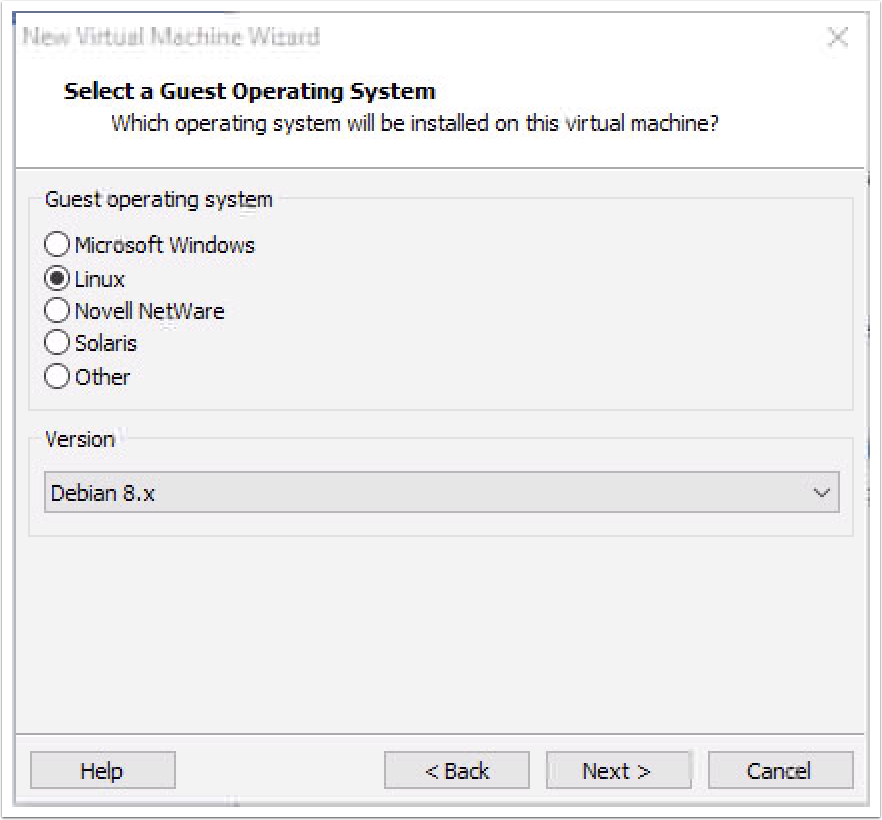Select the Other operating system option
Image resolution: width=882 pixels, height=820 pixels.
57,376
